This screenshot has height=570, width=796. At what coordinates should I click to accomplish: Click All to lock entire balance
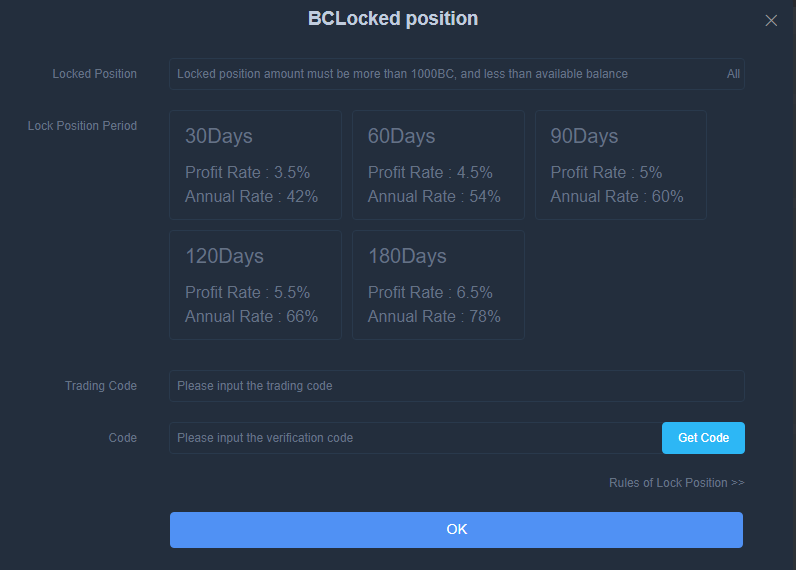pyautogui.click(x=733, y=74)
